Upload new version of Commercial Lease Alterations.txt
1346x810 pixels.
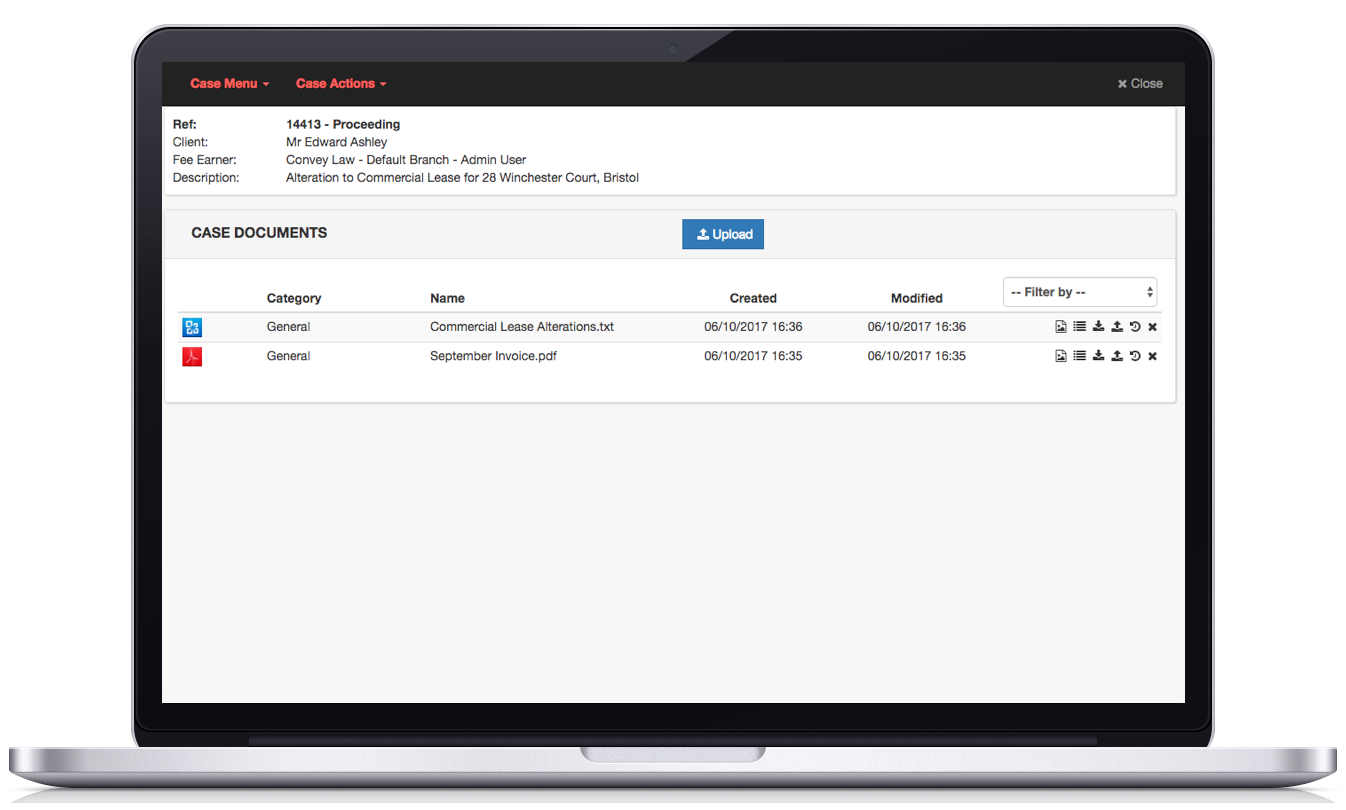1117,327
